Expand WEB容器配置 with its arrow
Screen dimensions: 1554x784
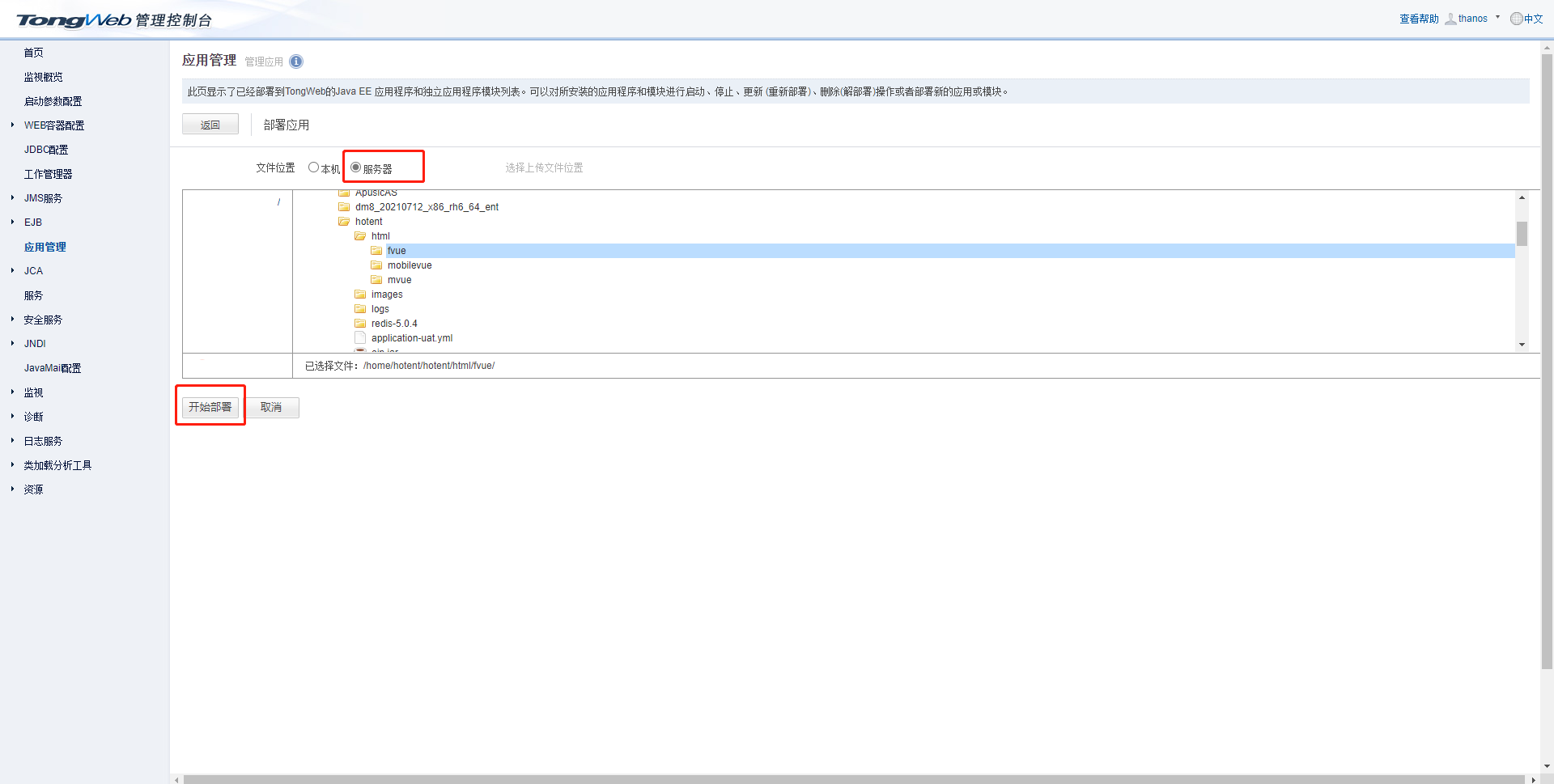[x=12, y=125]
